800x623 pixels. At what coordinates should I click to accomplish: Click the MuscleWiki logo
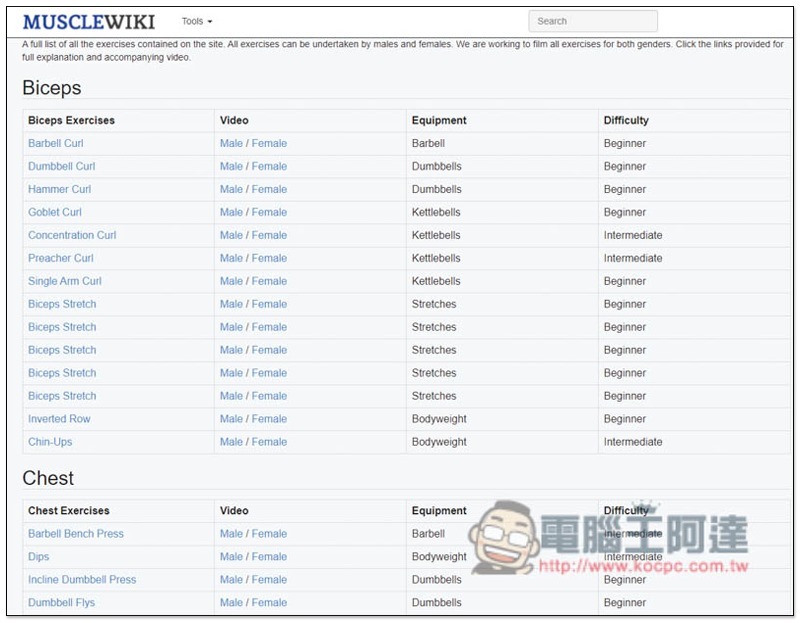tap(88, 21)
